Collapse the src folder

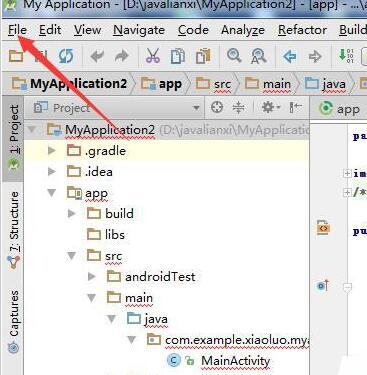pyautogui.click(x=72, y=256)
